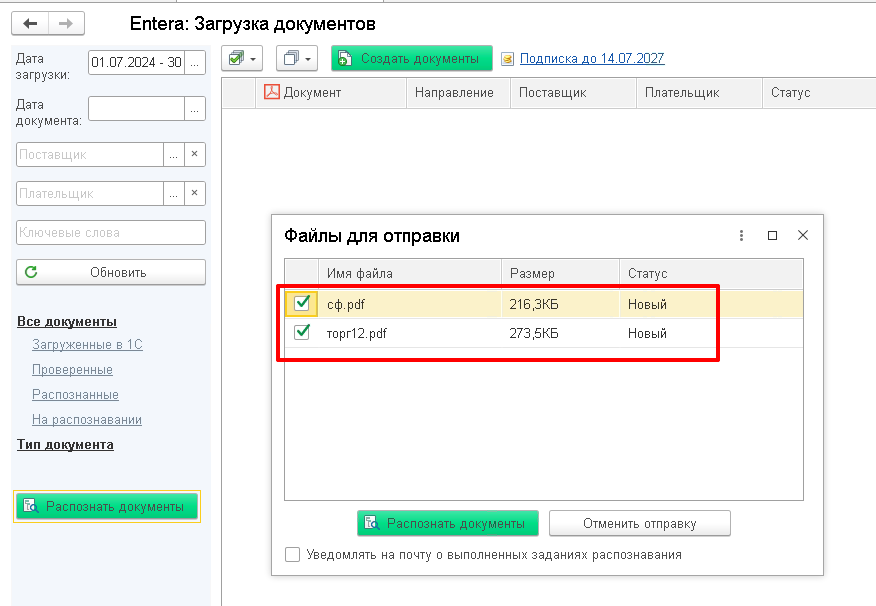Open the dialog's three-dot more menu

741,236
